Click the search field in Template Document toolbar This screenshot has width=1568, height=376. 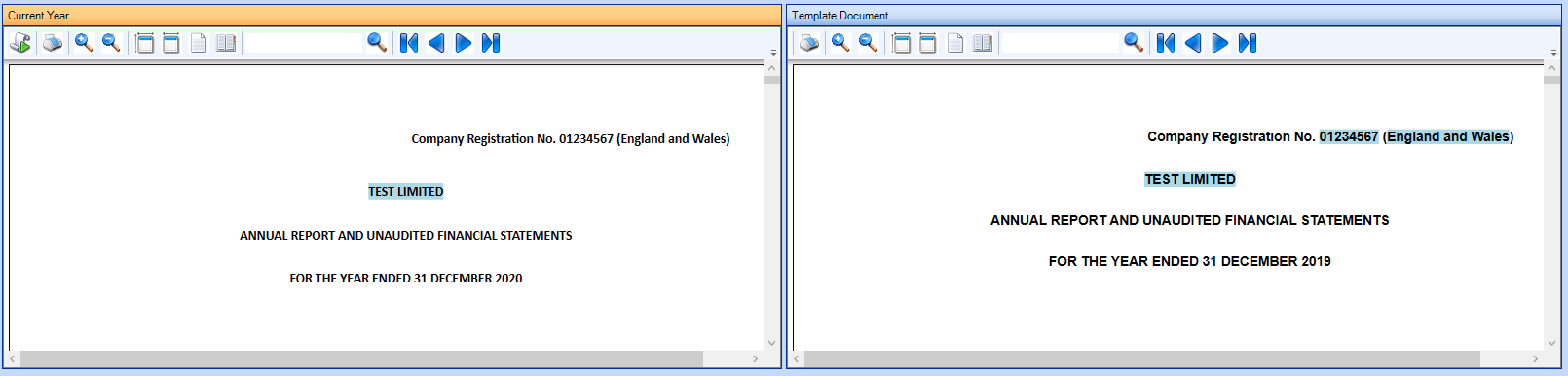tap(1061, 43)
